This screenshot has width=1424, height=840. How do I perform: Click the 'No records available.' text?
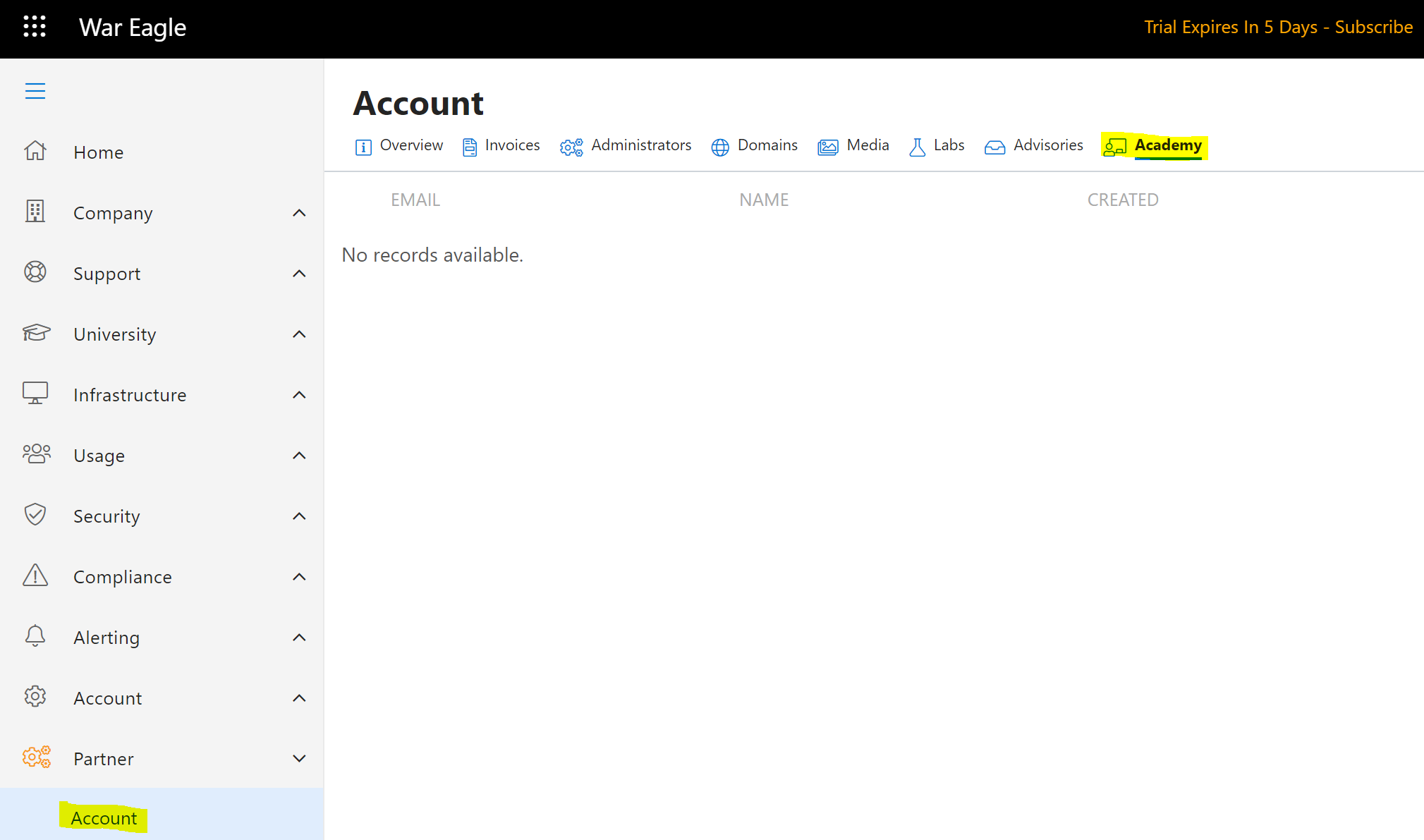pos(432,255)
